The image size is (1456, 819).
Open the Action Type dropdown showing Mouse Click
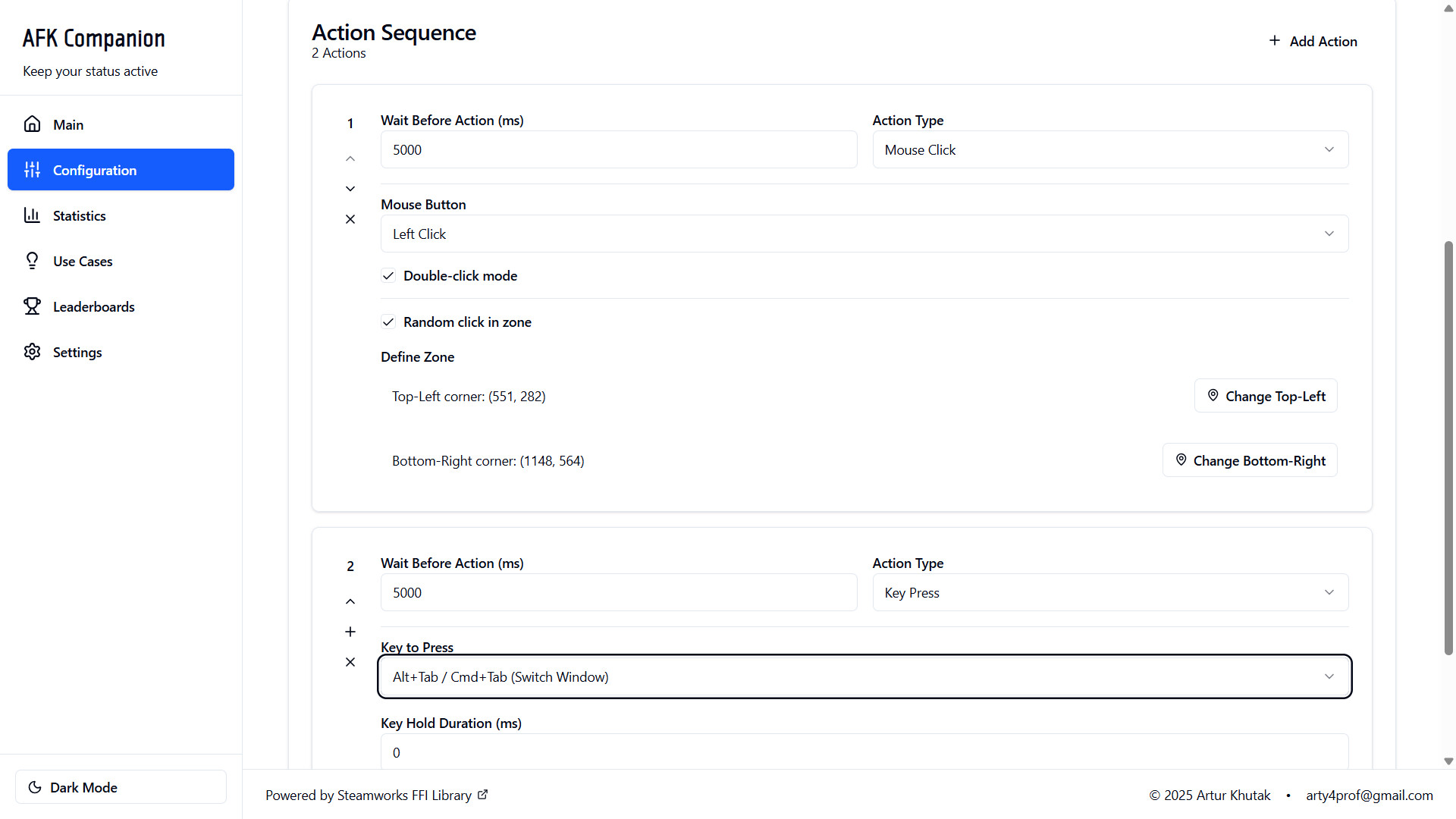pyautogui.click(x=1109, y=149)
